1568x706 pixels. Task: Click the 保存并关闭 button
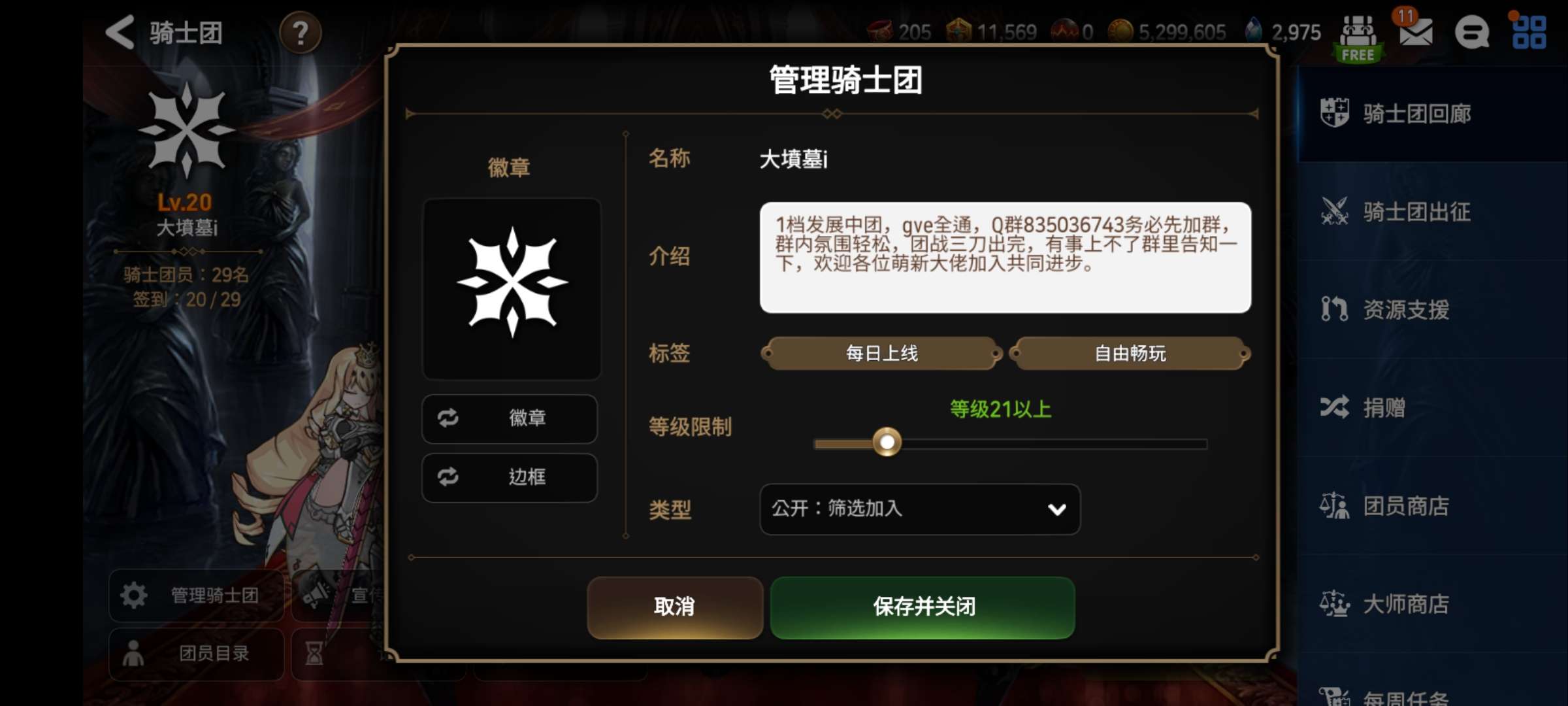click(923, 607)
